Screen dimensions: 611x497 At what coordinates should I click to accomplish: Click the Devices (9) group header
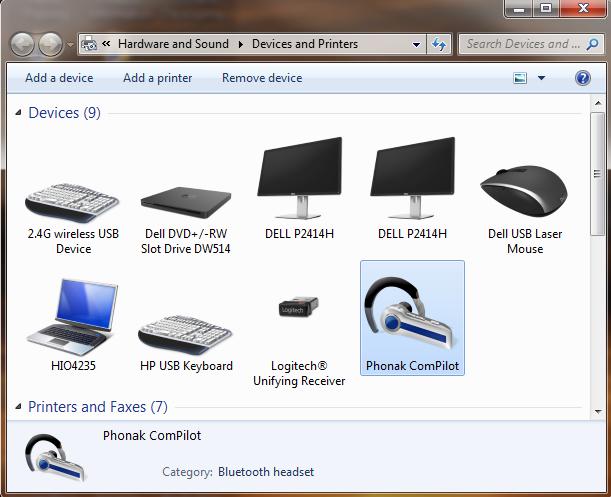[64, 113]
